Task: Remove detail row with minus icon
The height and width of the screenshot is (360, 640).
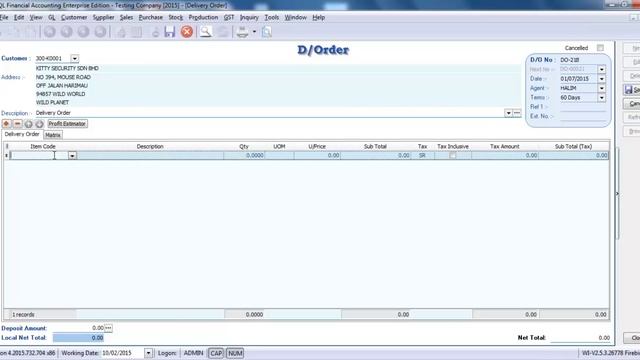Action: pyautogui.click(x=18, y=124)
